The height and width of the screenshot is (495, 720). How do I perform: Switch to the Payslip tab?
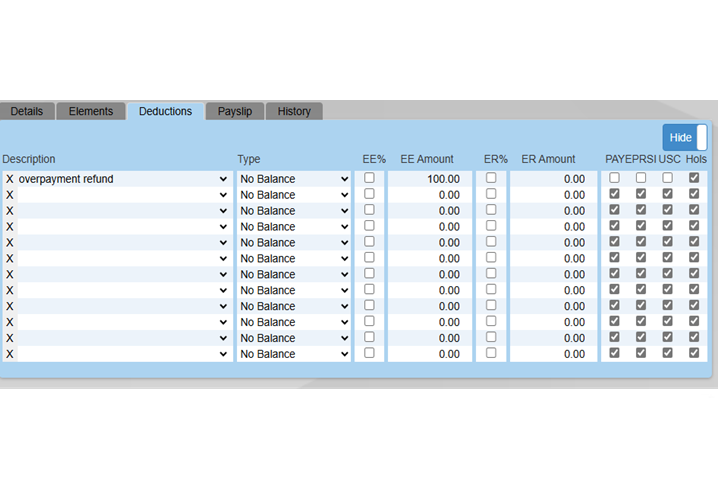[x=234, y=111]
